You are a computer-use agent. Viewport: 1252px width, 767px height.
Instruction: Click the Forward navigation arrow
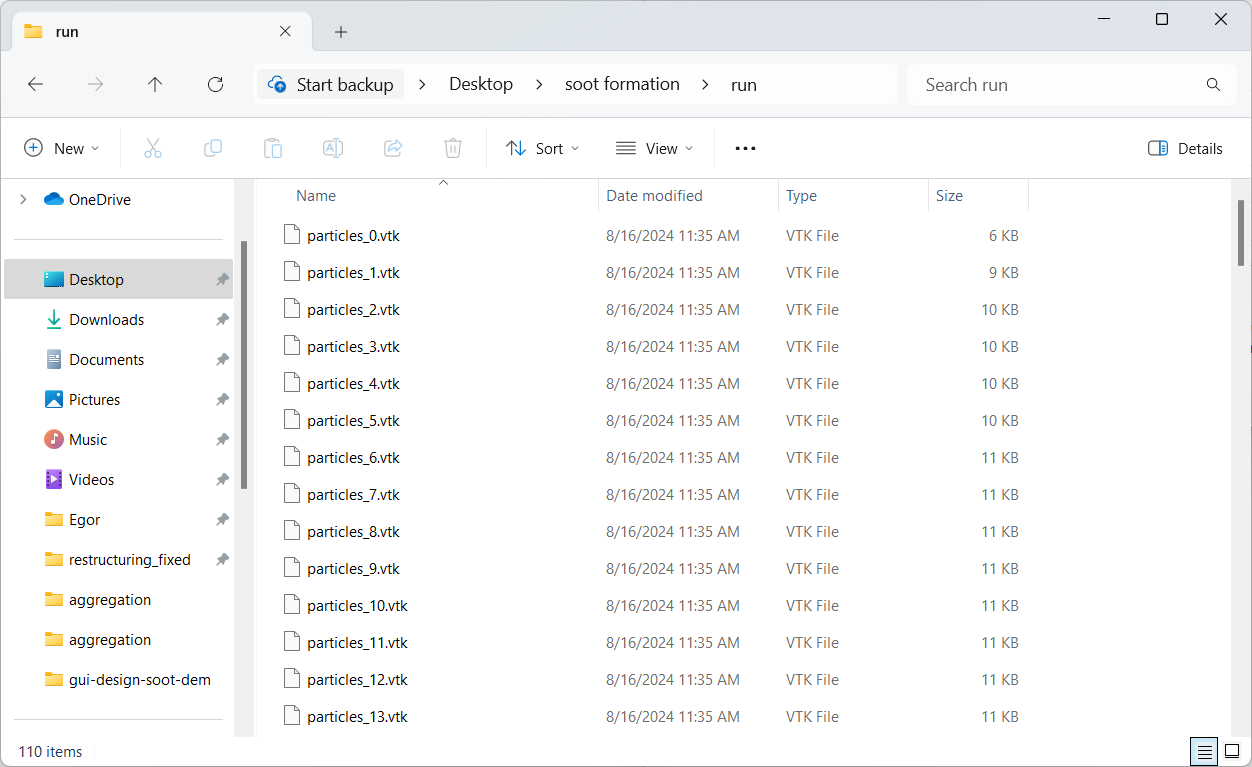coord(95,85)
